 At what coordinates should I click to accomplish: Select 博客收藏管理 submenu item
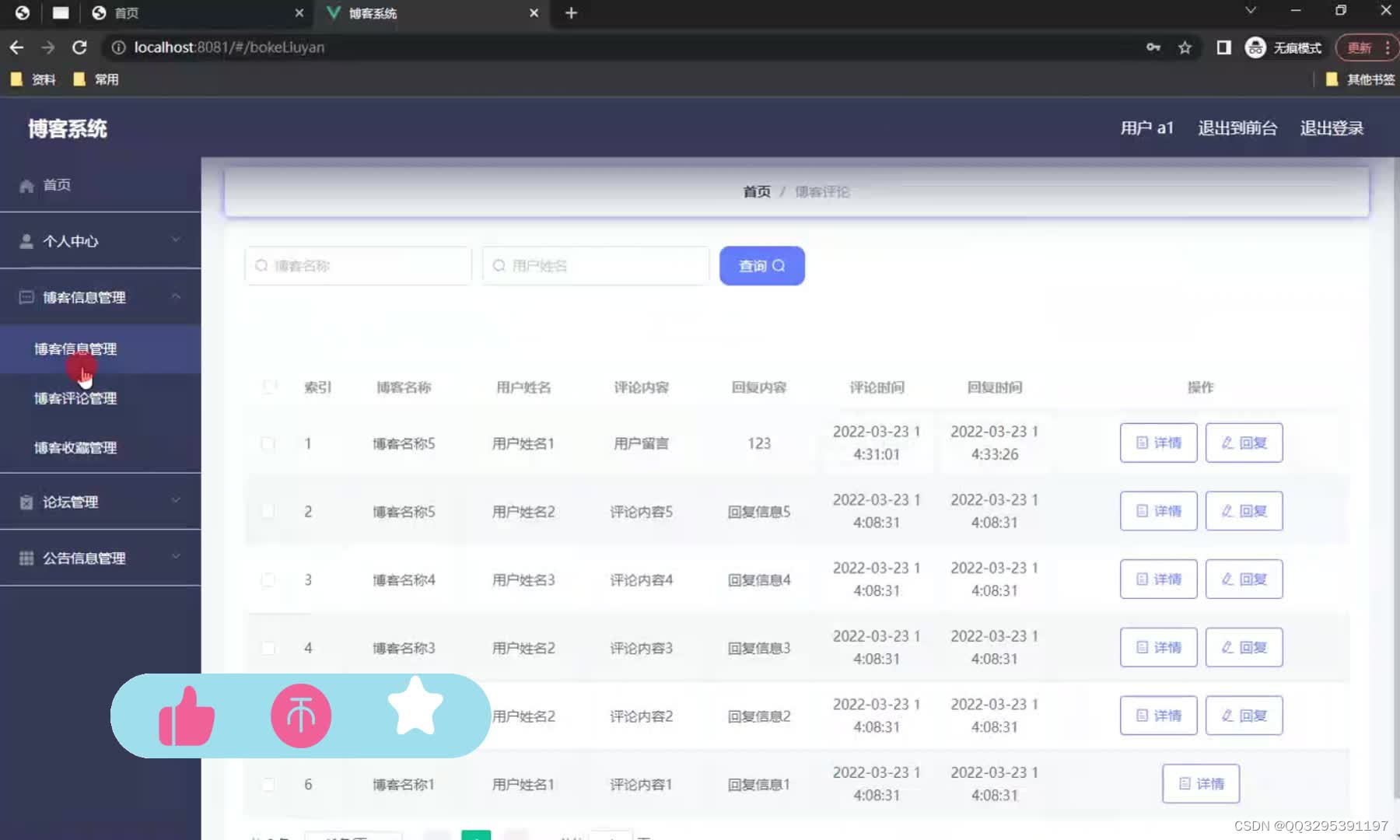click(100, 448)
